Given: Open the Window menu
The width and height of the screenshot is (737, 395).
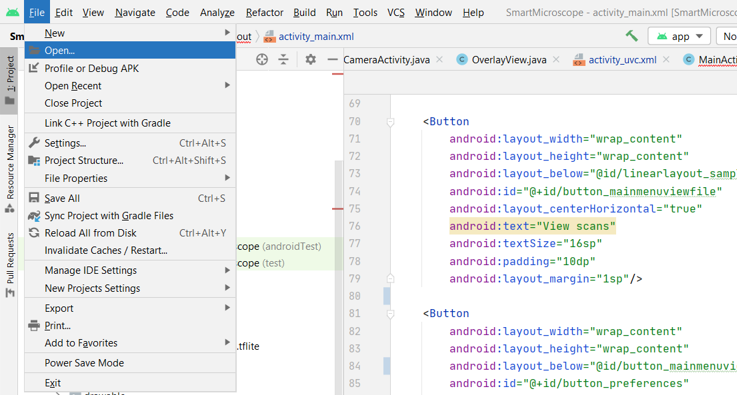Looking at the screenshot, I should click(x=433, y=12).
